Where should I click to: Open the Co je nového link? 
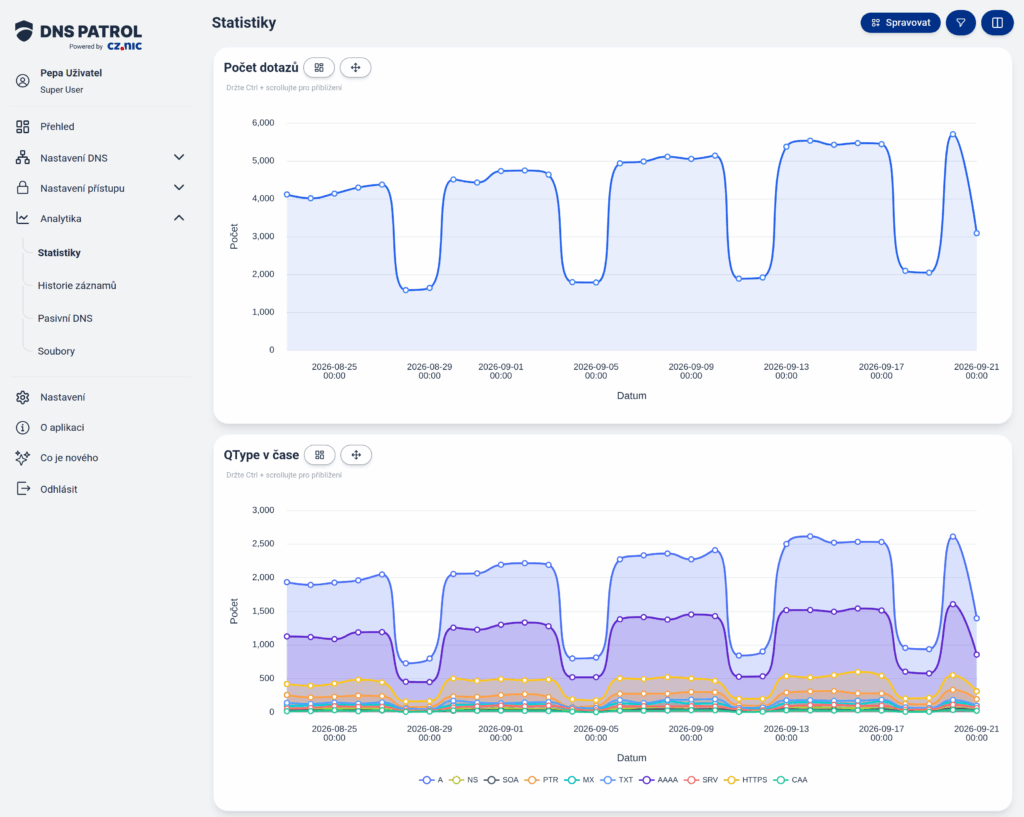point(69,458)
